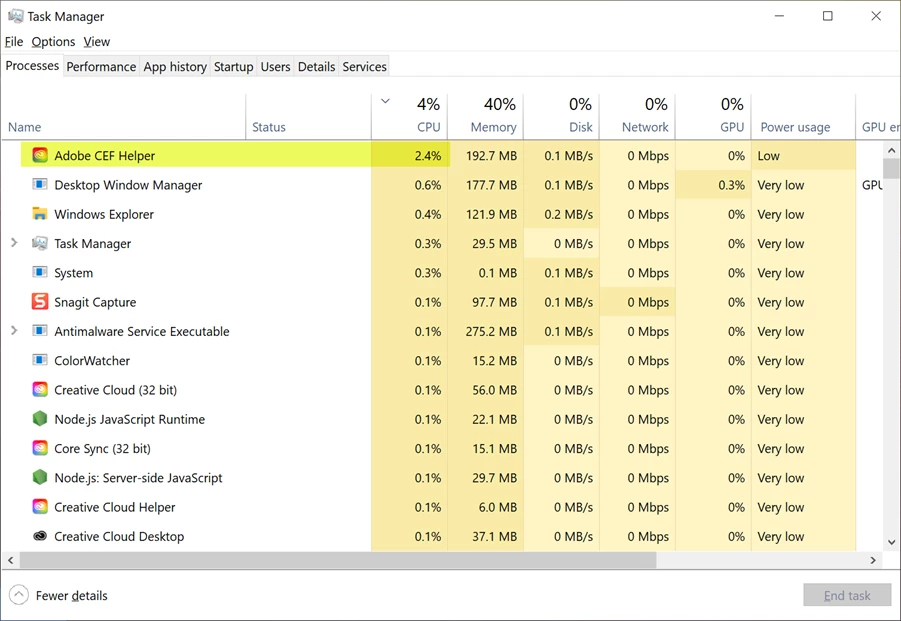Open the Options menu
Screen dimensions: 901x621
coord(53,41)
